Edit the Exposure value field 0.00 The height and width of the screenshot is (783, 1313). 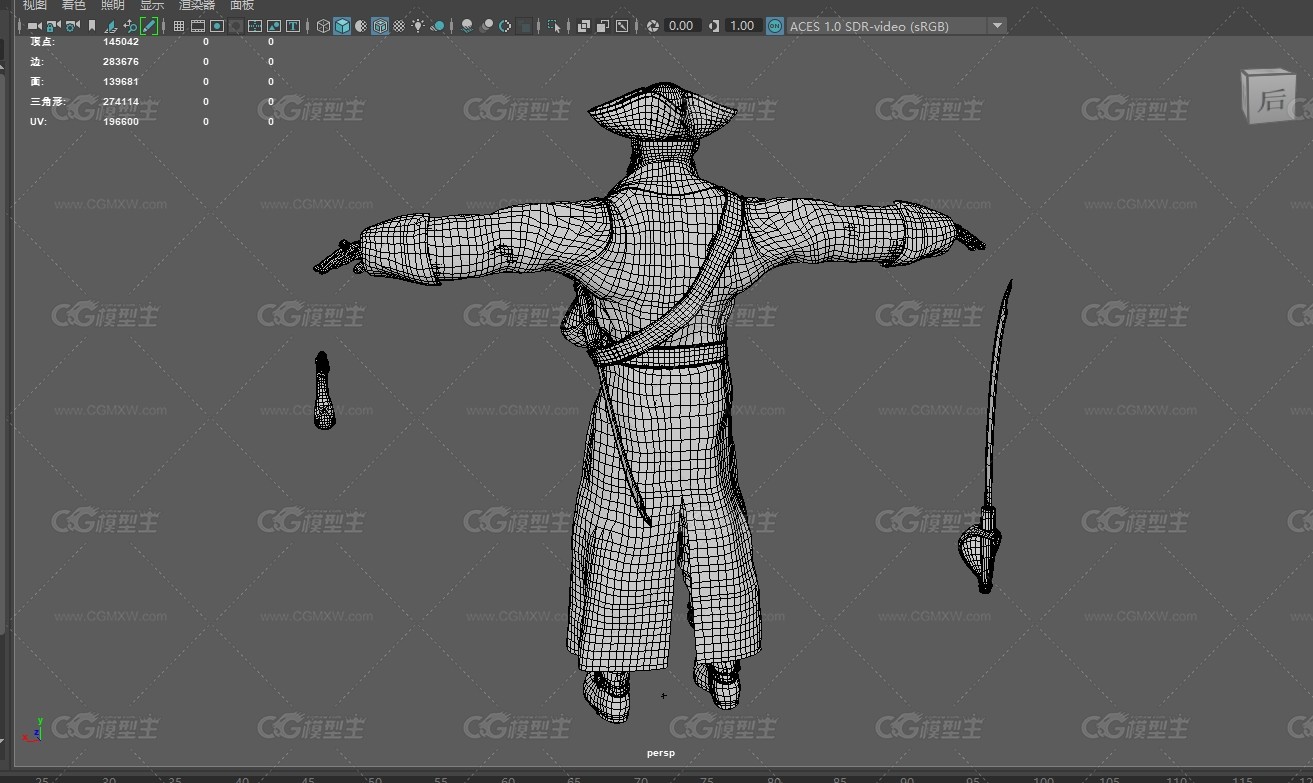(681, 26)
